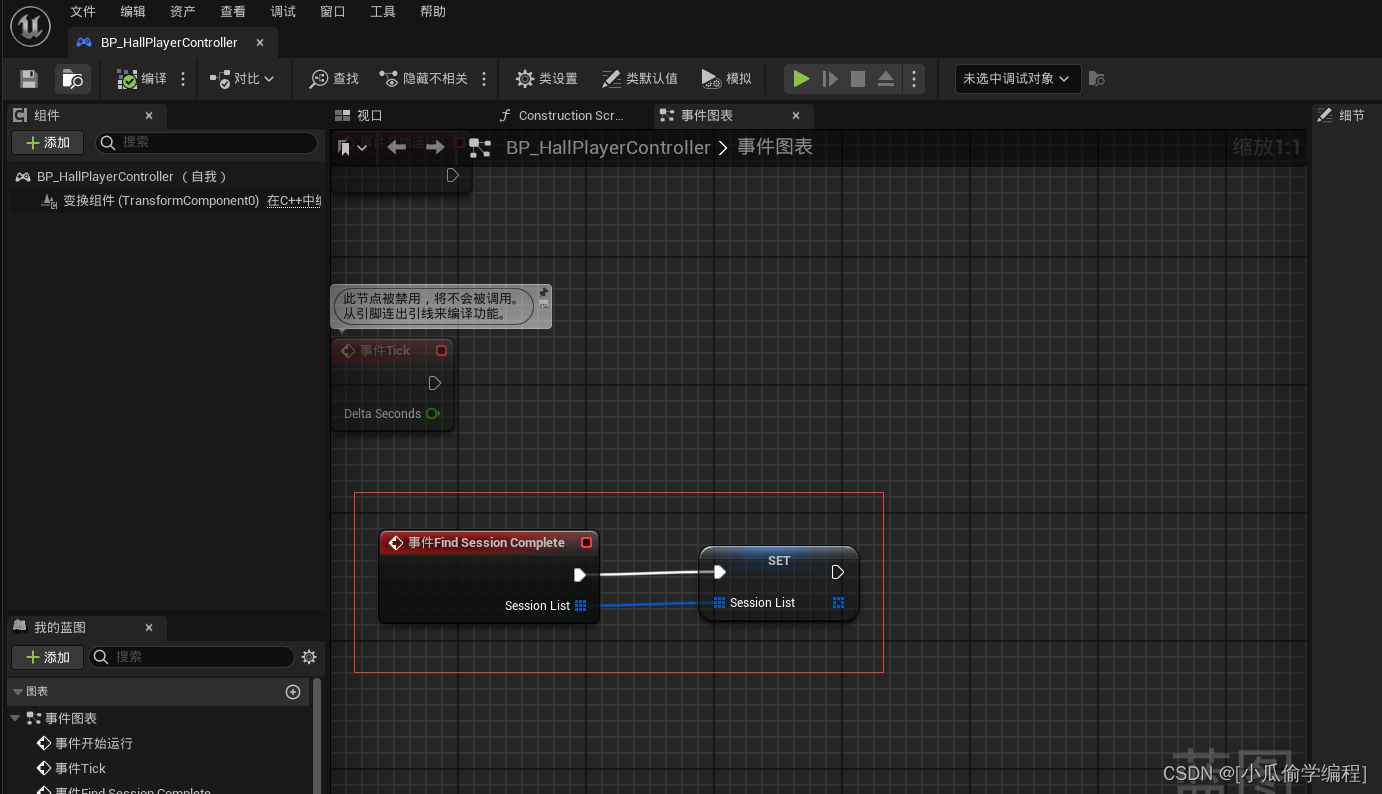
Task: Open play mode options three-dot menu
Action: [914, 78]
